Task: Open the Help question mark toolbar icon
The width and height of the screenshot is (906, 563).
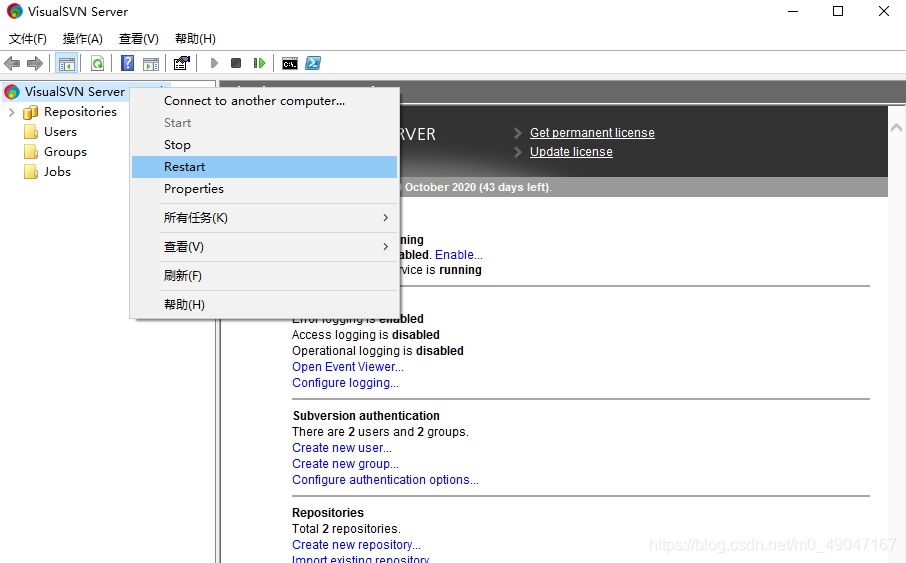Action: pyautogui.click(x=127, y=63)
